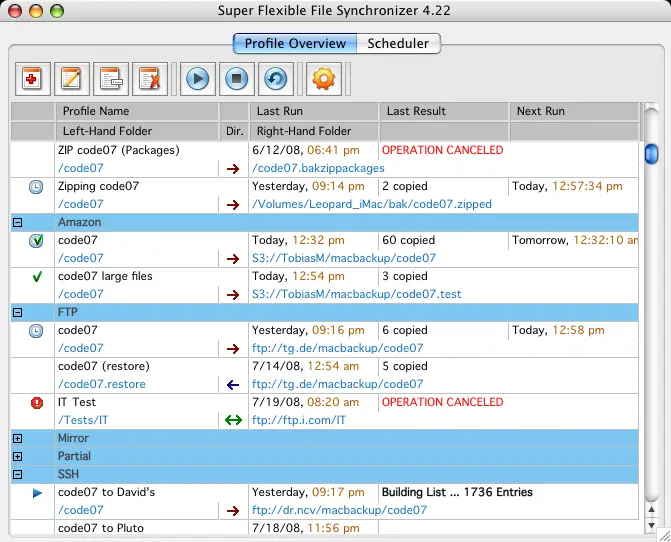Click the SSH group header label
This screenshot has width=671, height=542.
[x=68, y=474]
